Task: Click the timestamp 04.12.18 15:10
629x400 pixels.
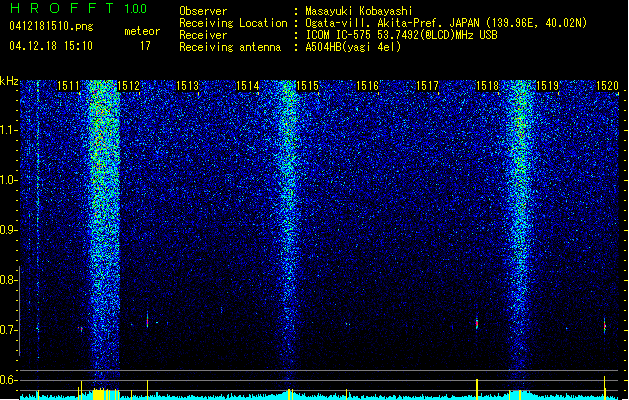Action: click(51, 45)
